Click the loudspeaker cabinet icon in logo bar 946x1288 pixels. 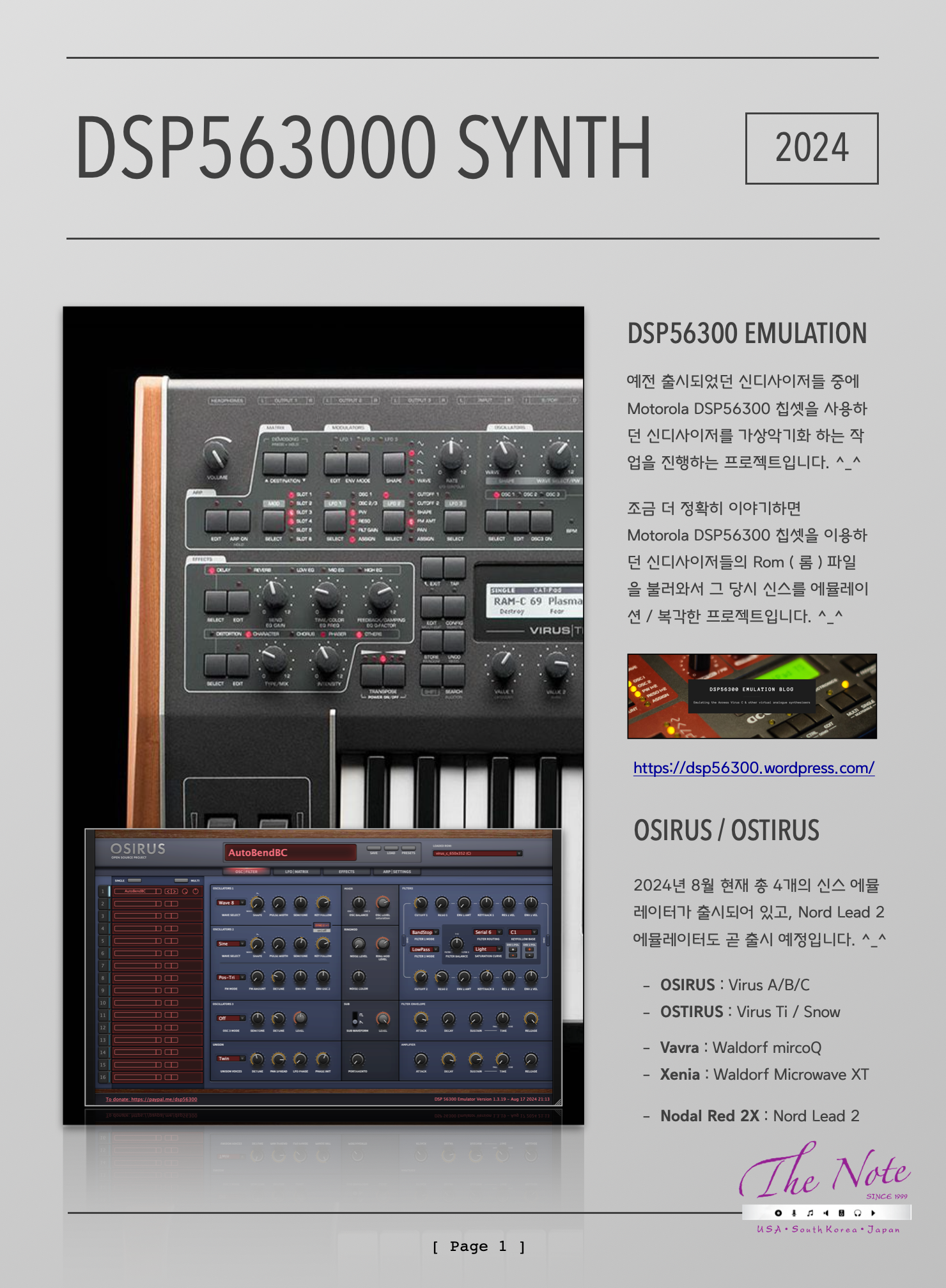(x=841, y=1213)
